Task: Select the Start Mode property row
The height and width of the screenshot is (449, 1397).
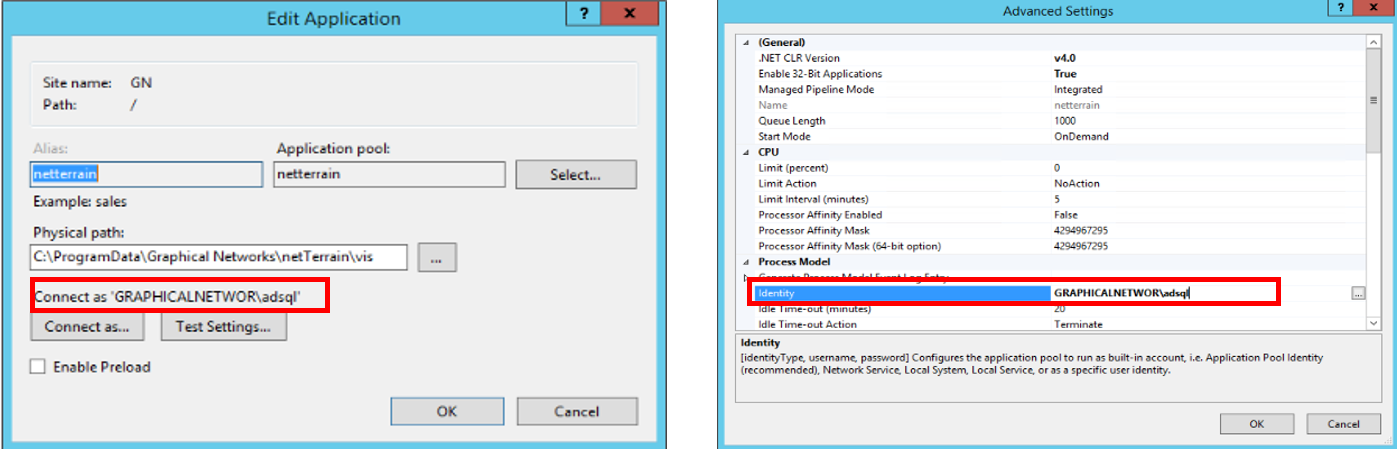Action: [x=900, y=136]
